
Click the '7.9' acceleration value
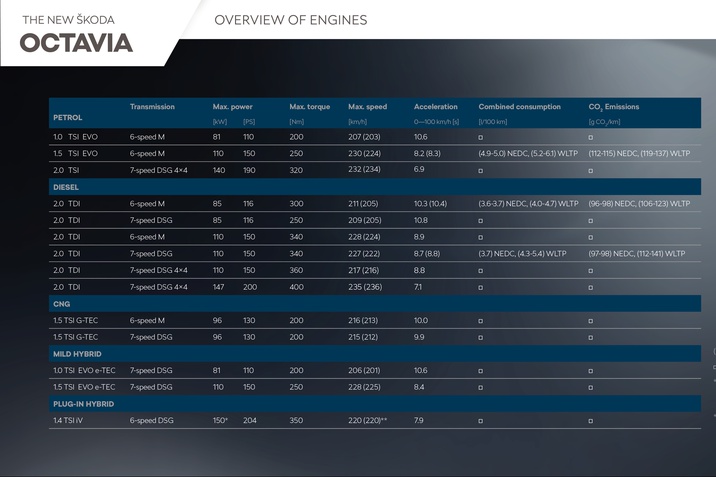pos(419,420)
